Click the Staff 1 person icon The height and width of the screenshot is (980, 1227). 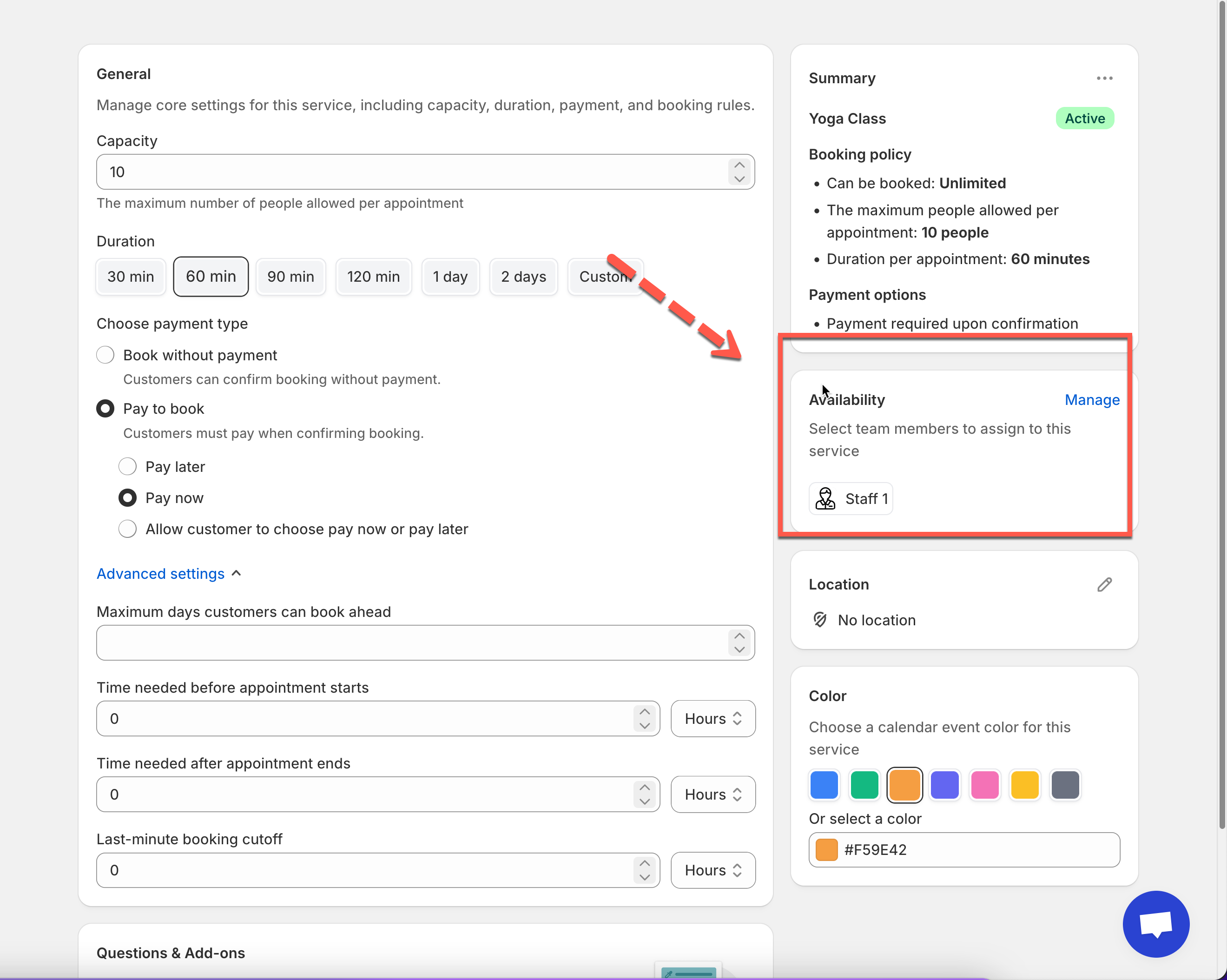coord(825,498)
